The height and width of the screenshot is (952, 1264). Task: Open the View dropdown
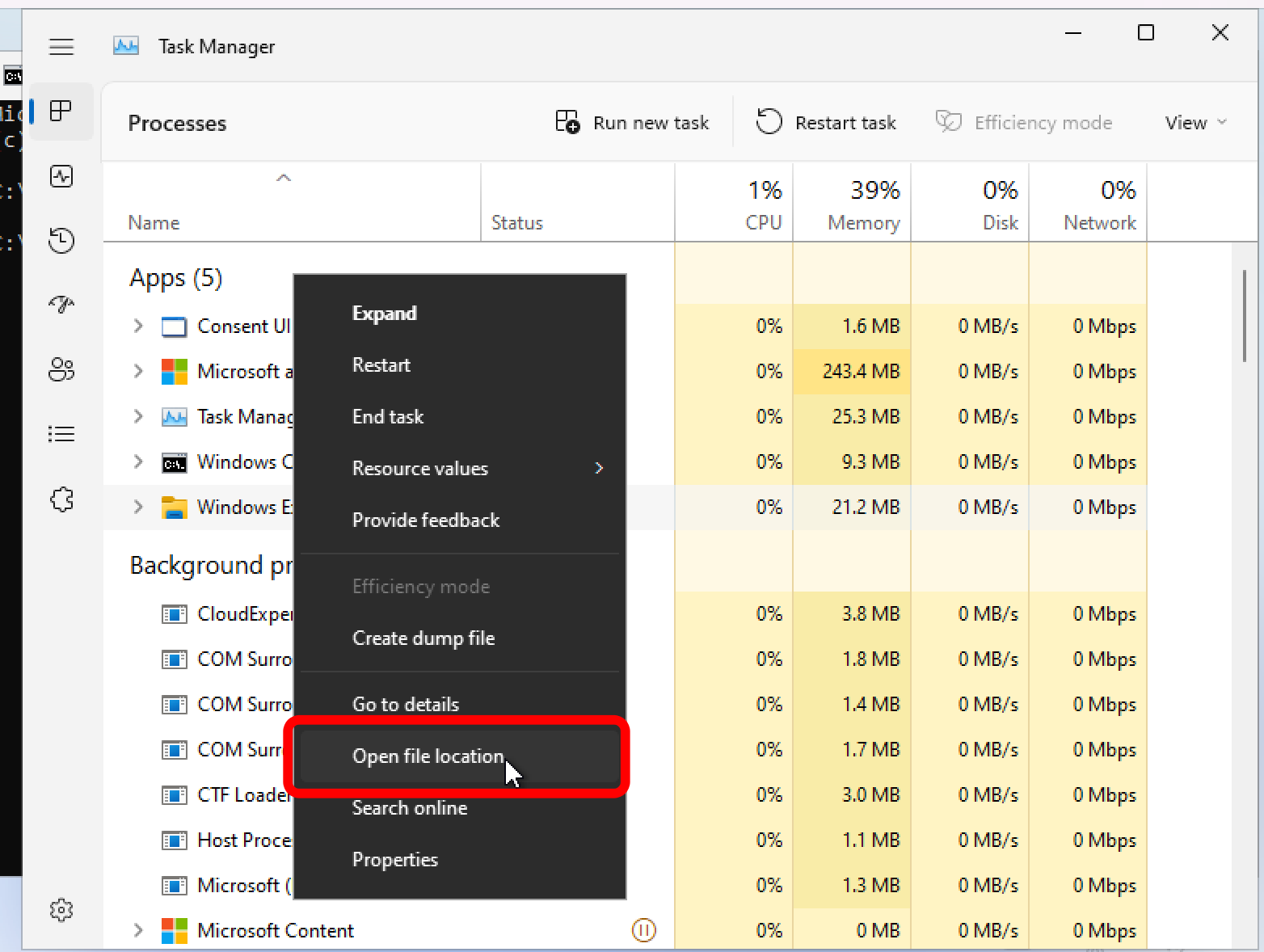pos(1195,123)
